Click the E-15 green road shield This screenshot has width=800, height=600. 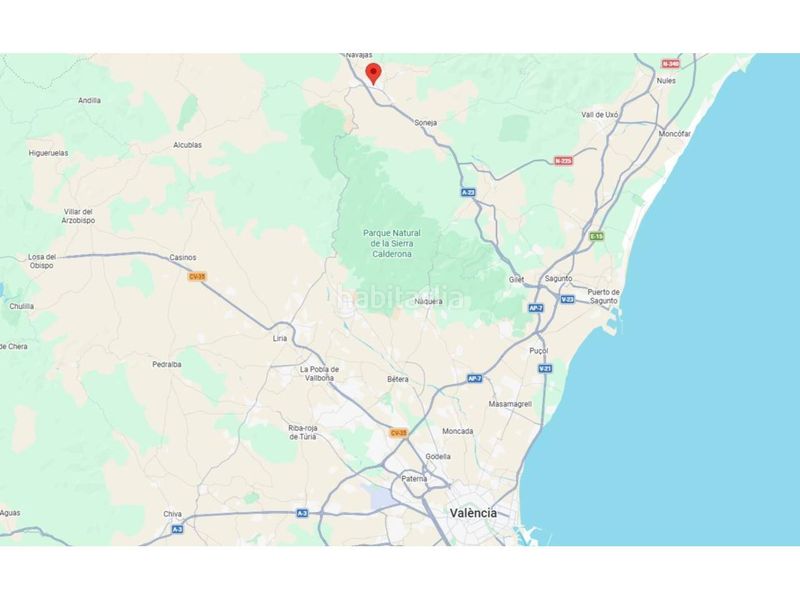[596, 236]
